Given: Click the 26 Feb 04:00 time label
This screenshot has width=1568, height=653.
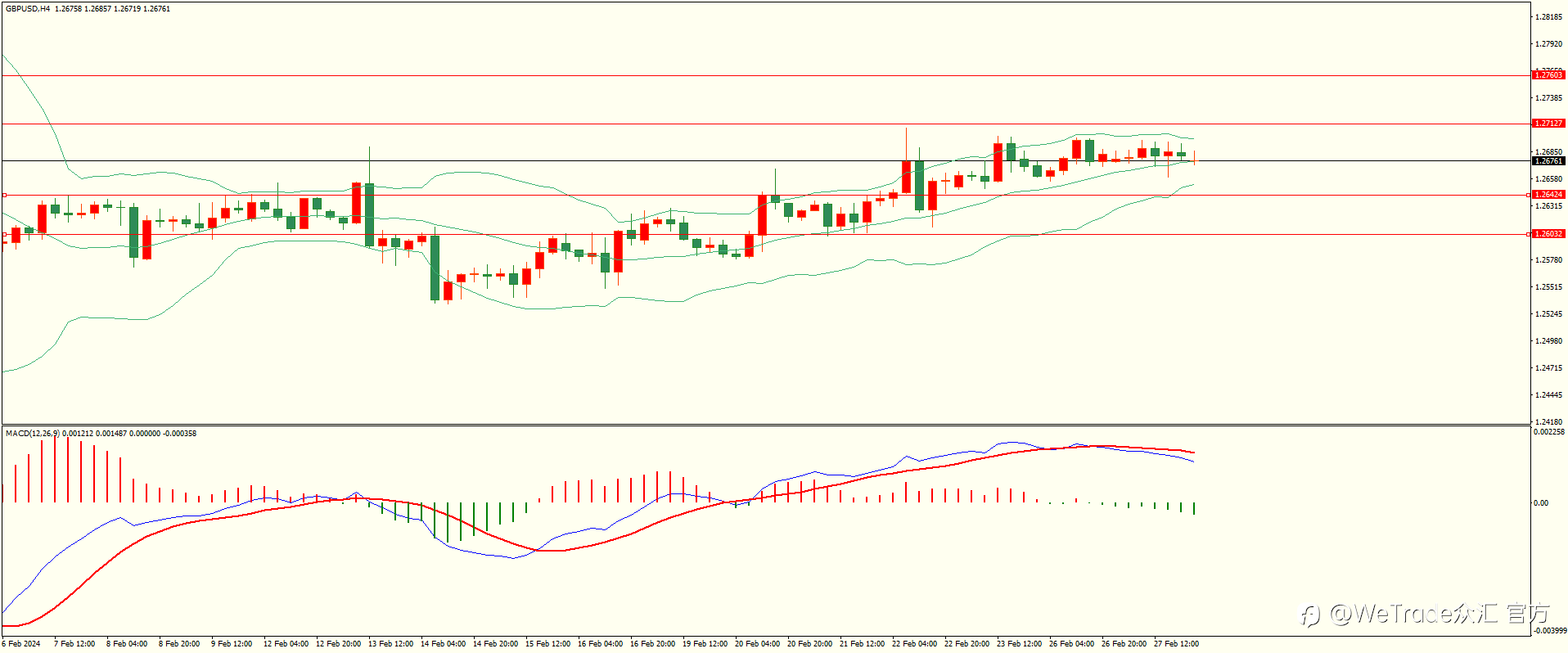Looking at the screenshot, I should 1071,644.
